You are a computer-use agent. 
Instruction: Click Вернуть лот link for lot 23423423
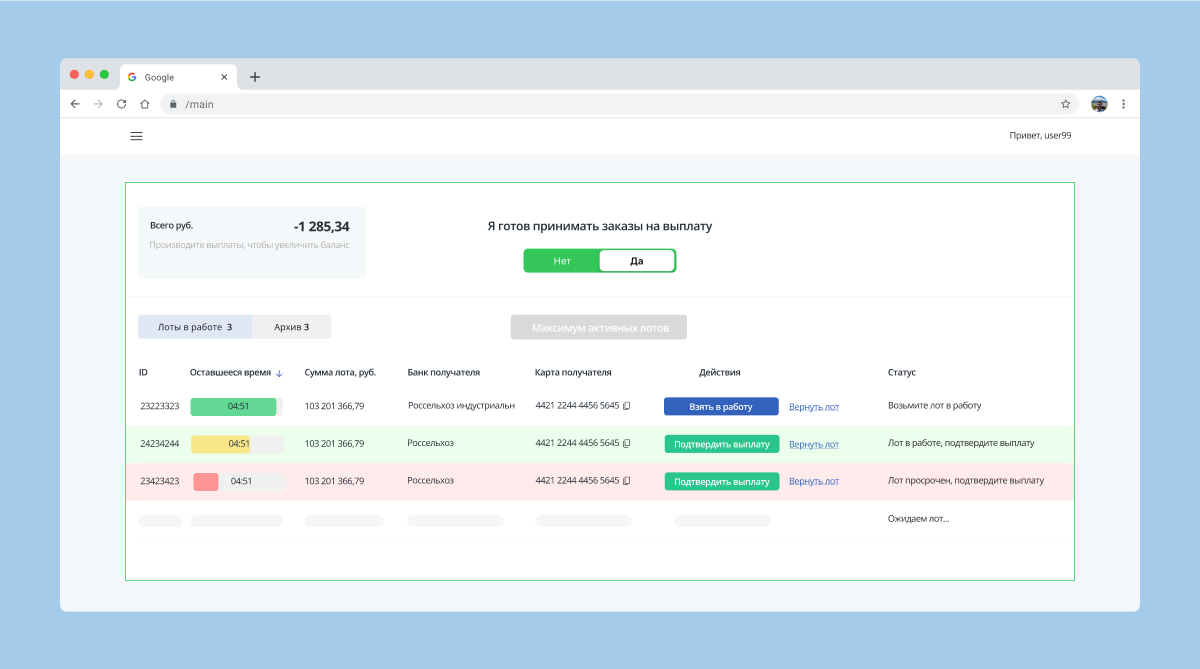click(813, 481)
